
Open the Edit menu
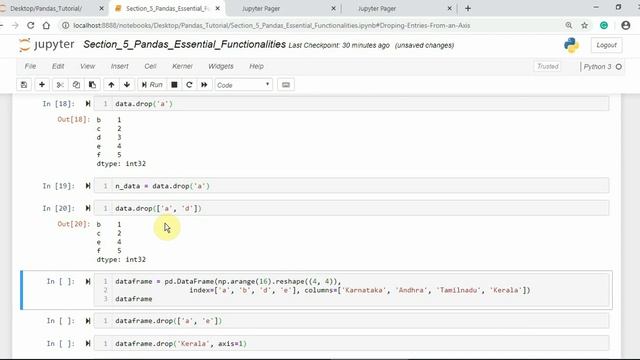coord(58,66)
